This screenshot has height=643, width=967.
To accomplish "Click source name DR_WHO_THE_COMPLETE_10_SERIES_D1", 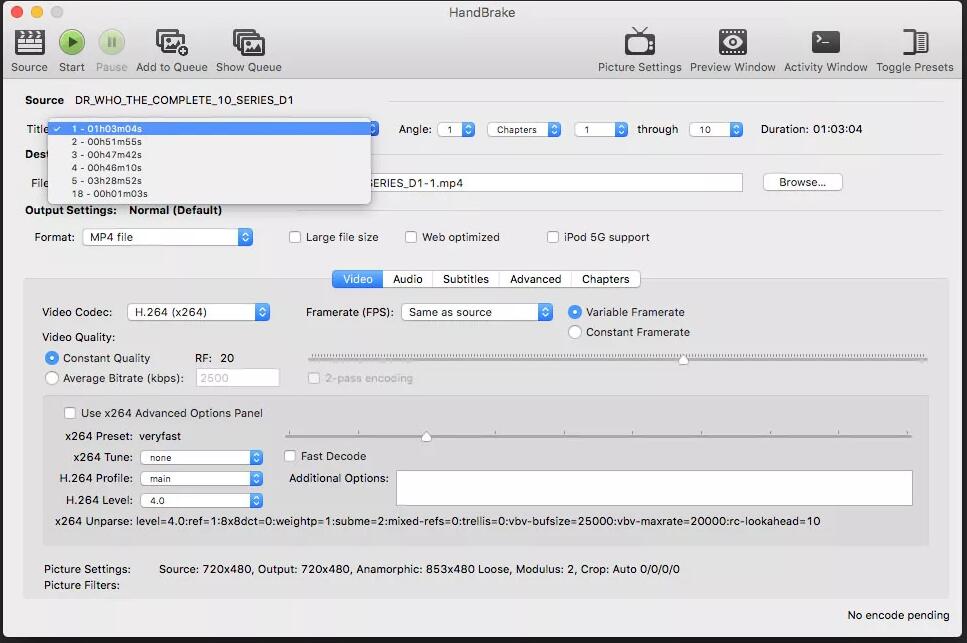I will click(x=184, y=100).
